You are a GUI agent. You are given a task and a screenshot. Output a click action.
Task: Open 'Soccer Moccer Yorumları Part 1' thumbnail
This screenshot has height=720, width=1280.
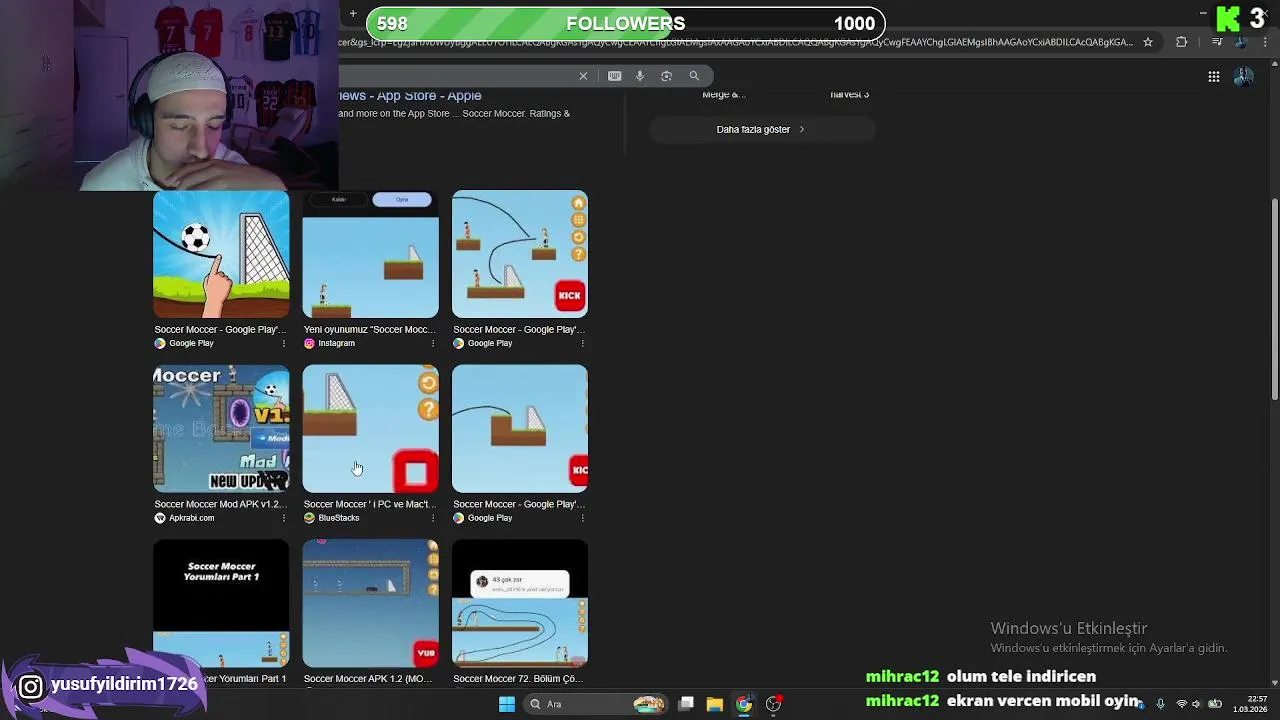pos(221,603)
